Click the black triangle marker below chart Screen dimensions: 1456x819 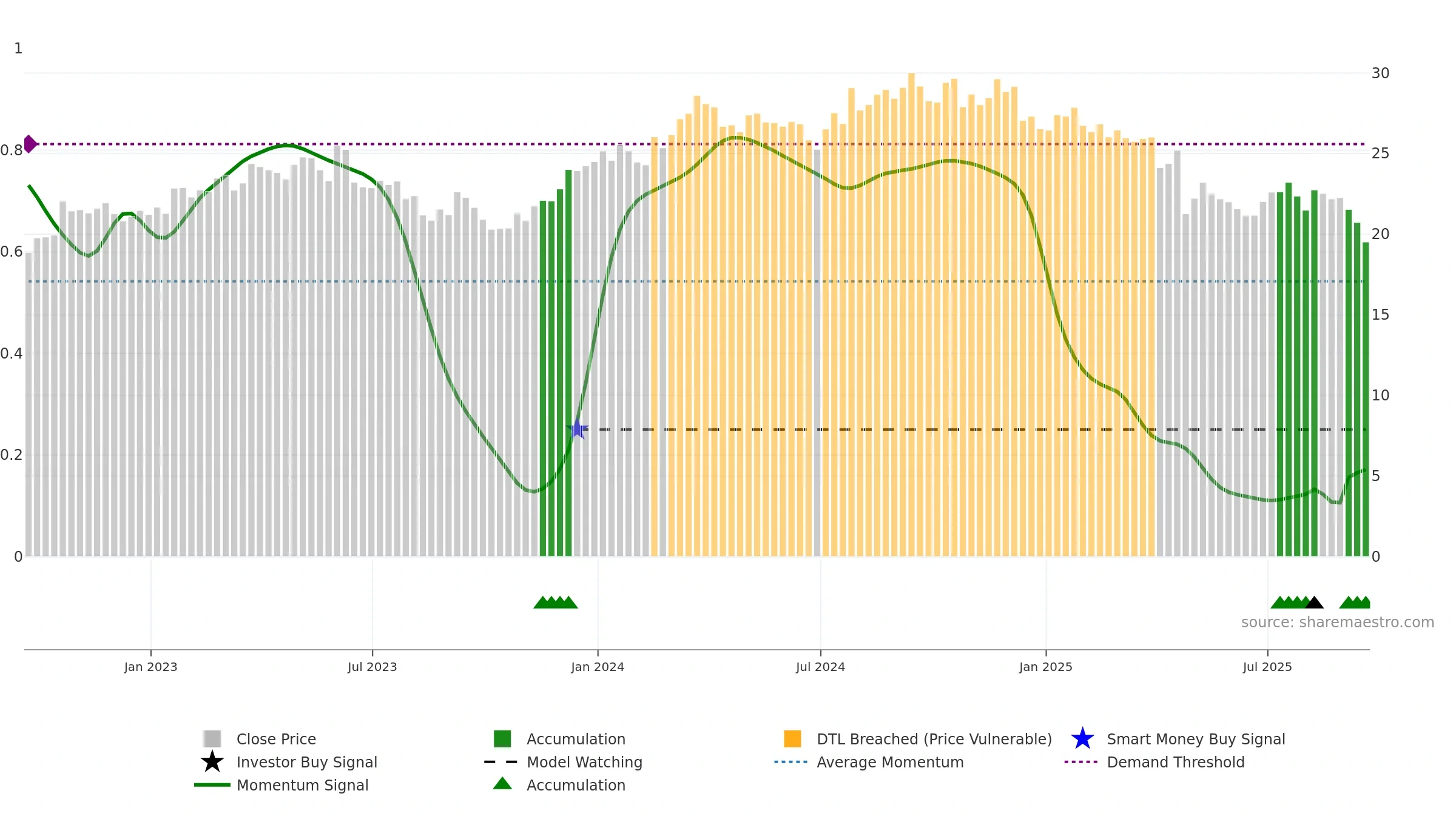[x=1314, y=602]
